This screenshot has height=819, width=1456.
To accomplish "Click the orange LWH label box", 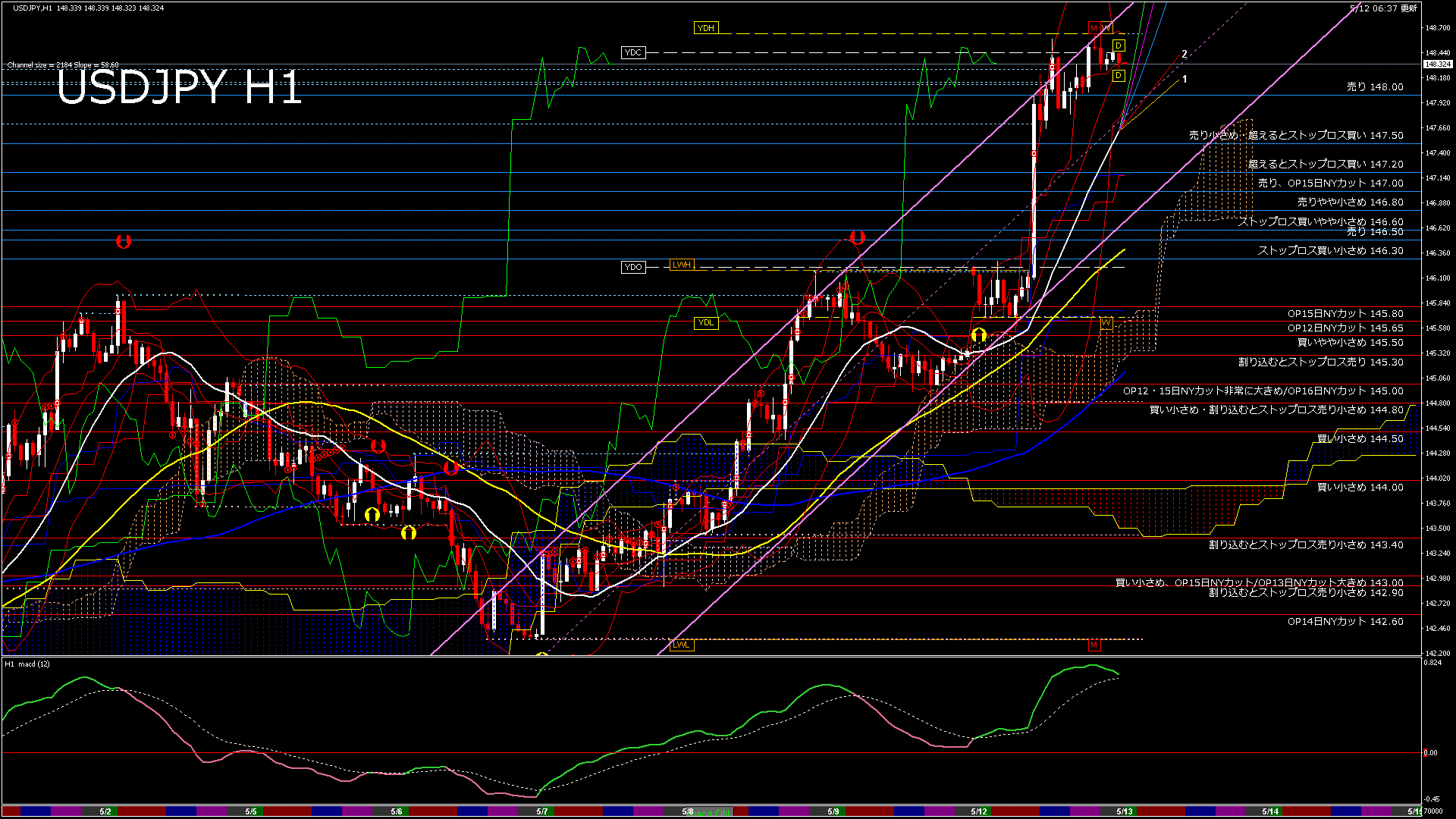I will (x=681, y=265).
